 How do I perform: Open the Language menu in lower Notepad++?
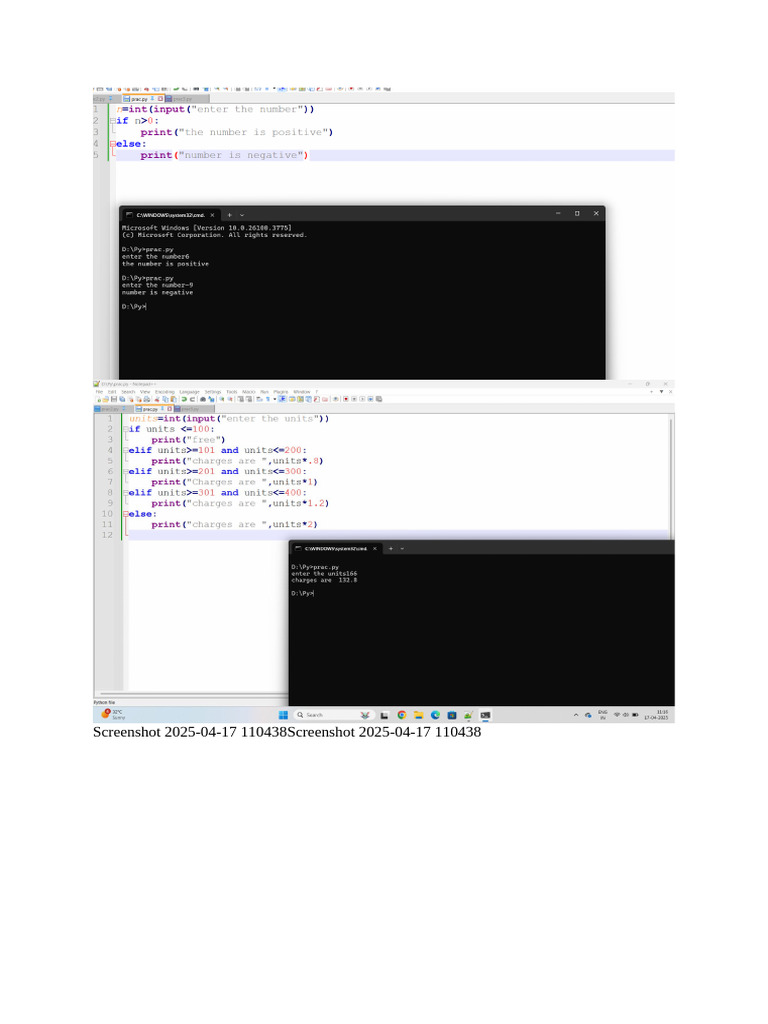pos(189,392)
